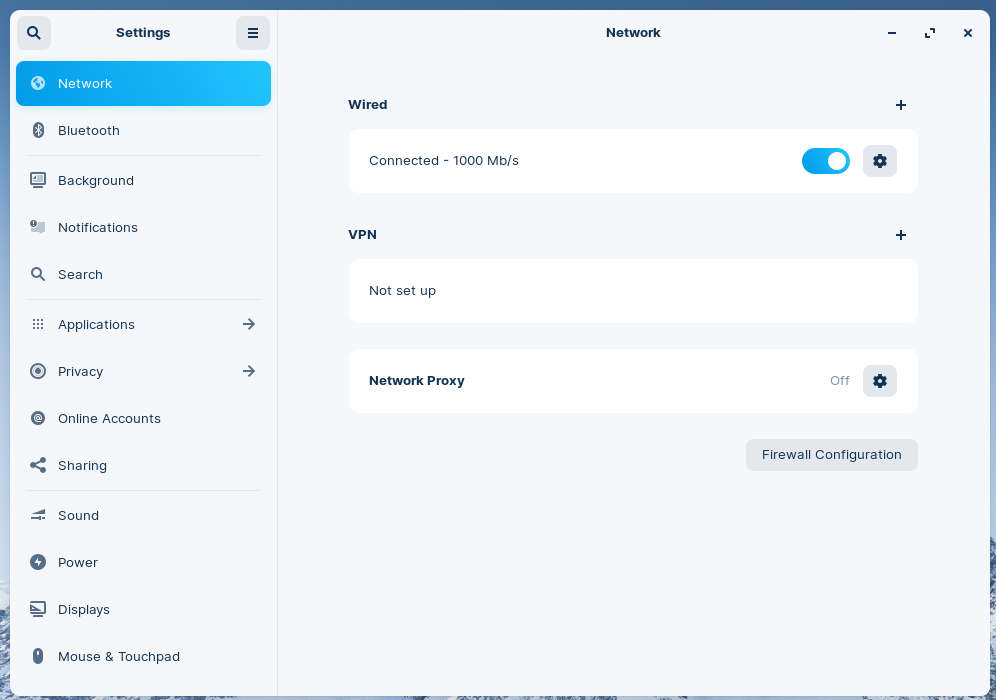Viewport: 996px width, 700px height.
Task: Go to Background settings
Action: tap(96, 180)
